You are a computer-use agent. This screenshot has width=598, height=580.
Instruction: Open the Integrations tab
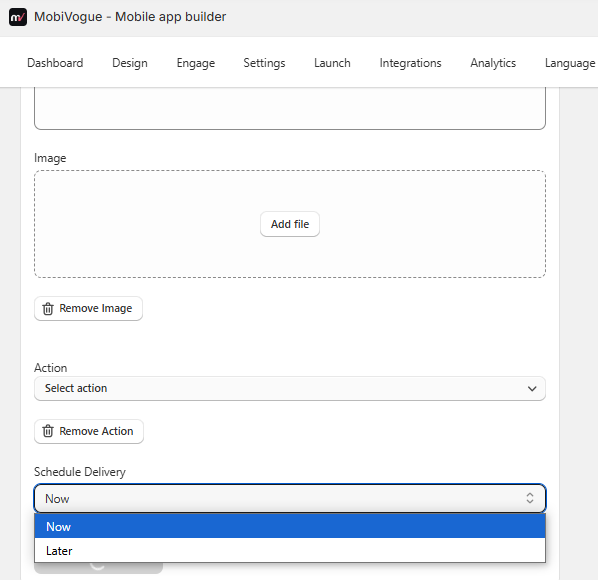410,63
